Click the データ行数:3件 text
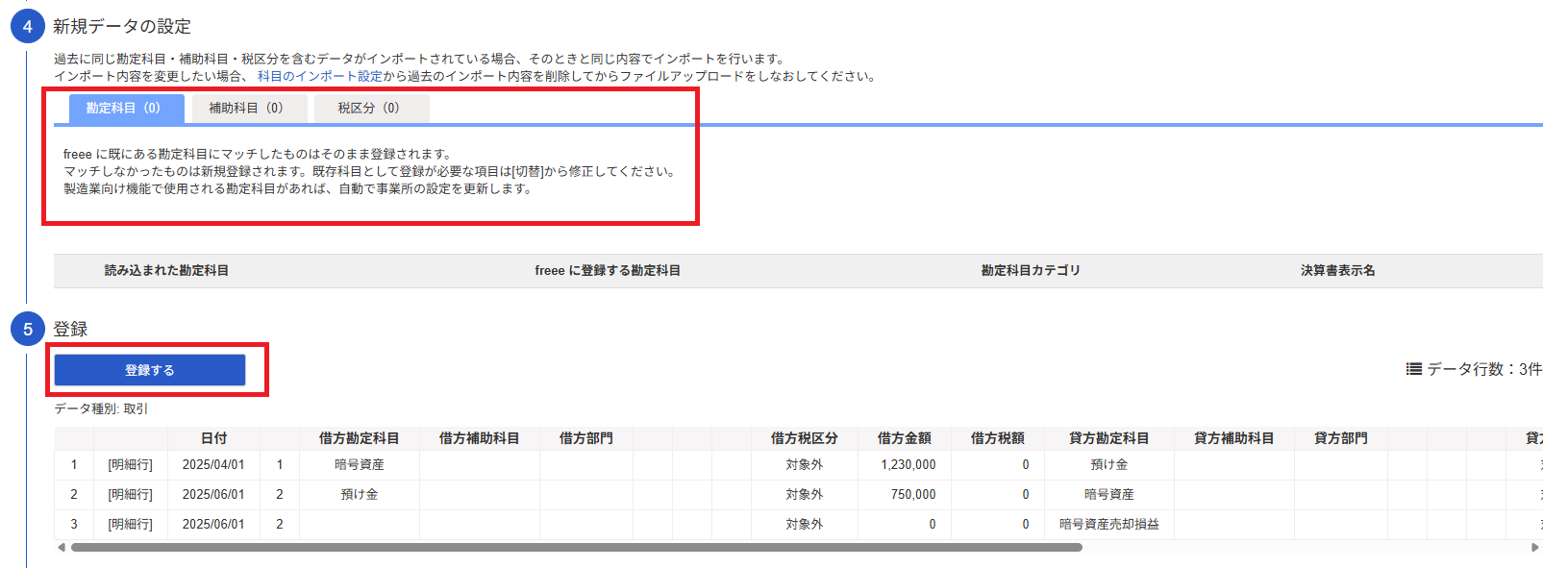 pyautogui.click(x=1484, y=369)
